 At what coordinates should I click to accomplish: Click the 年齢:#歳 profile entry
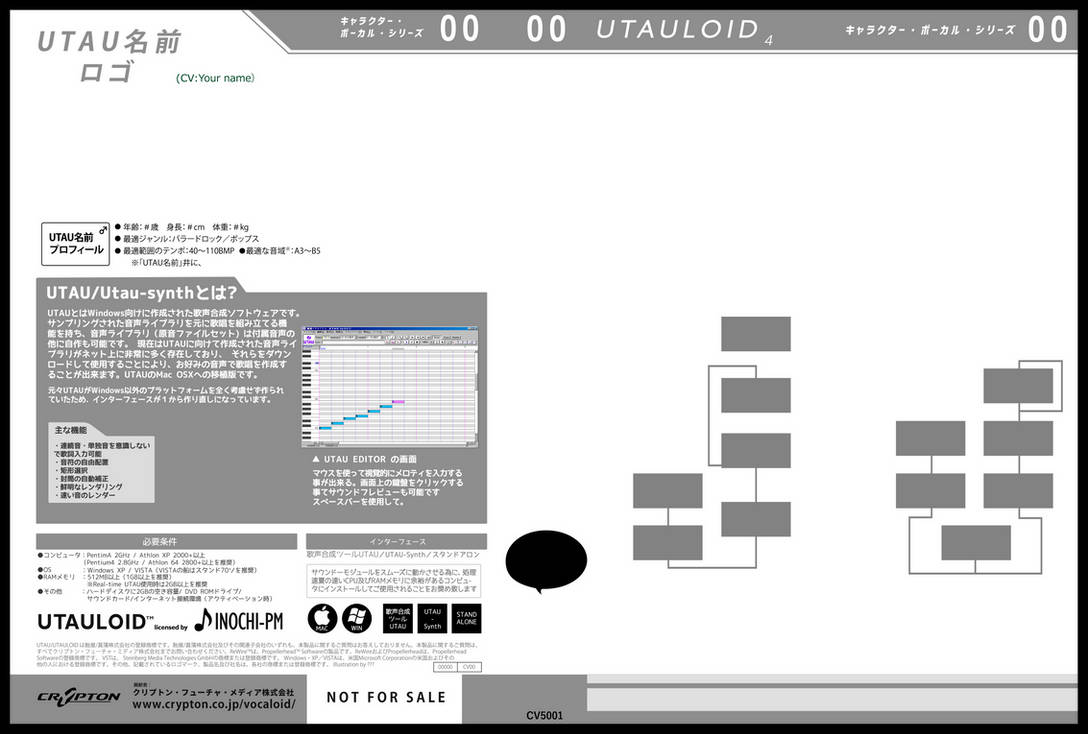140,227
